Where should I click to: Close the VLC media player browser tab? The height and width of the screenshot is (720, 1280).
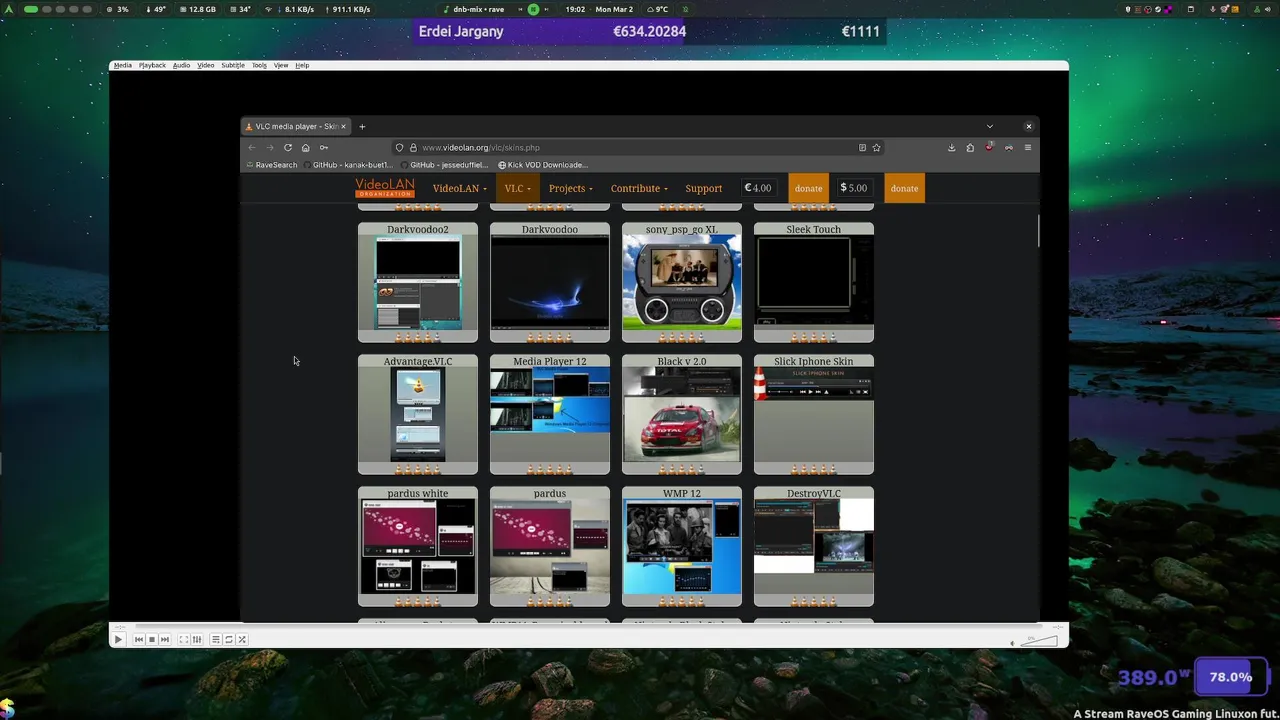343,126
